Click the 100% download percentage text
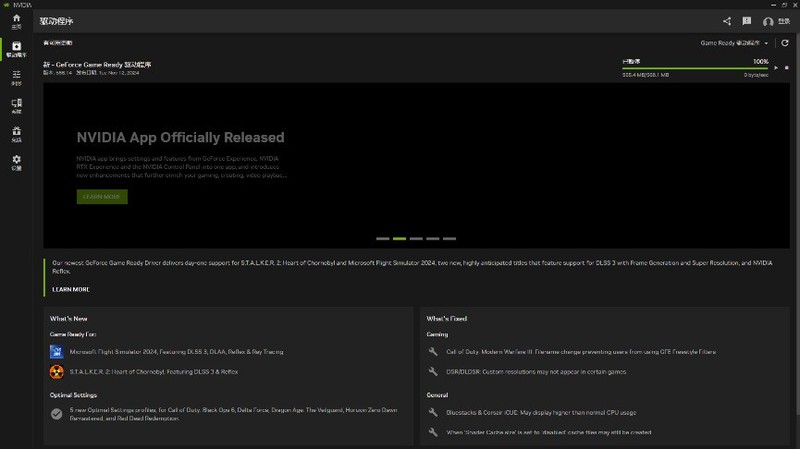The image size is (800, 449). tap(761, 61)
